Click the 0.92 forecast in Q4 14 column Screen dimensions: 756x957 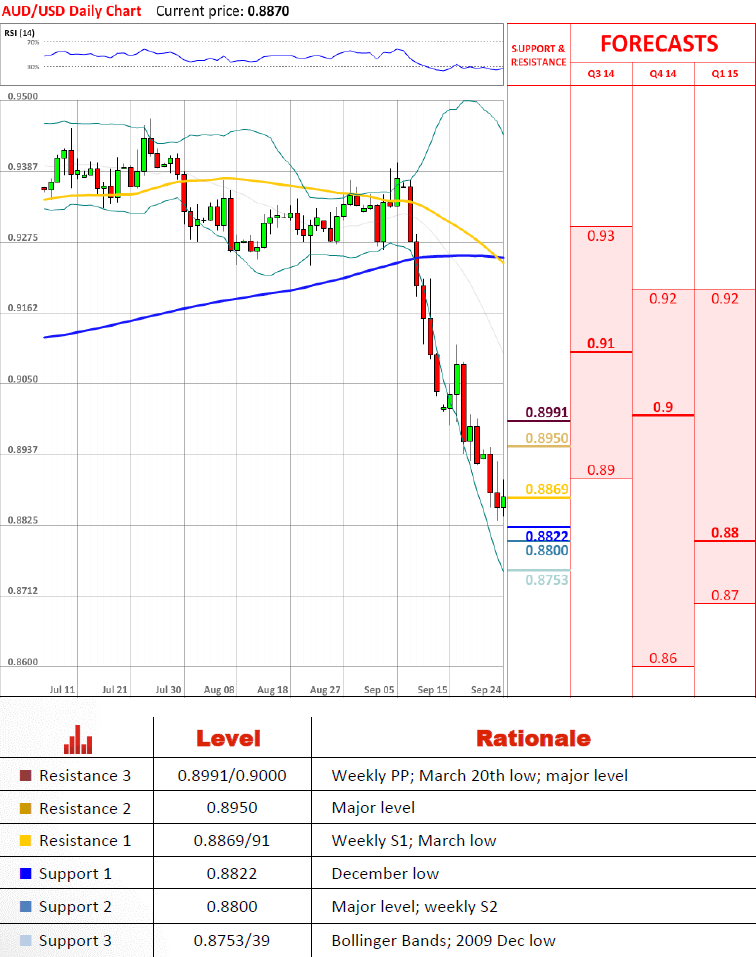click(x=663, y=298)
